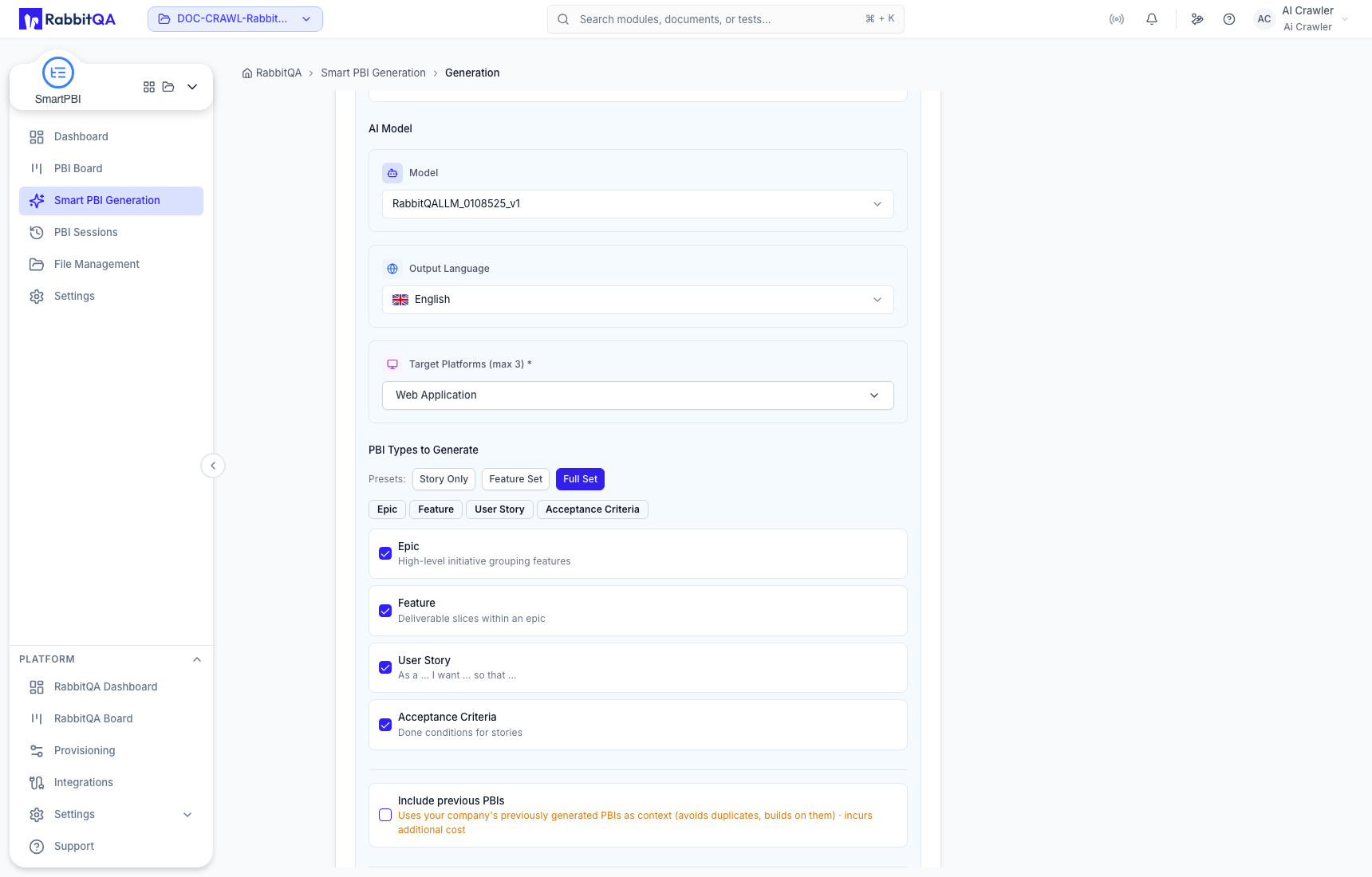Screen dimensions: 1372x877
Task: Toggle the Acceptance Criteria type chip
Action: 593,509
